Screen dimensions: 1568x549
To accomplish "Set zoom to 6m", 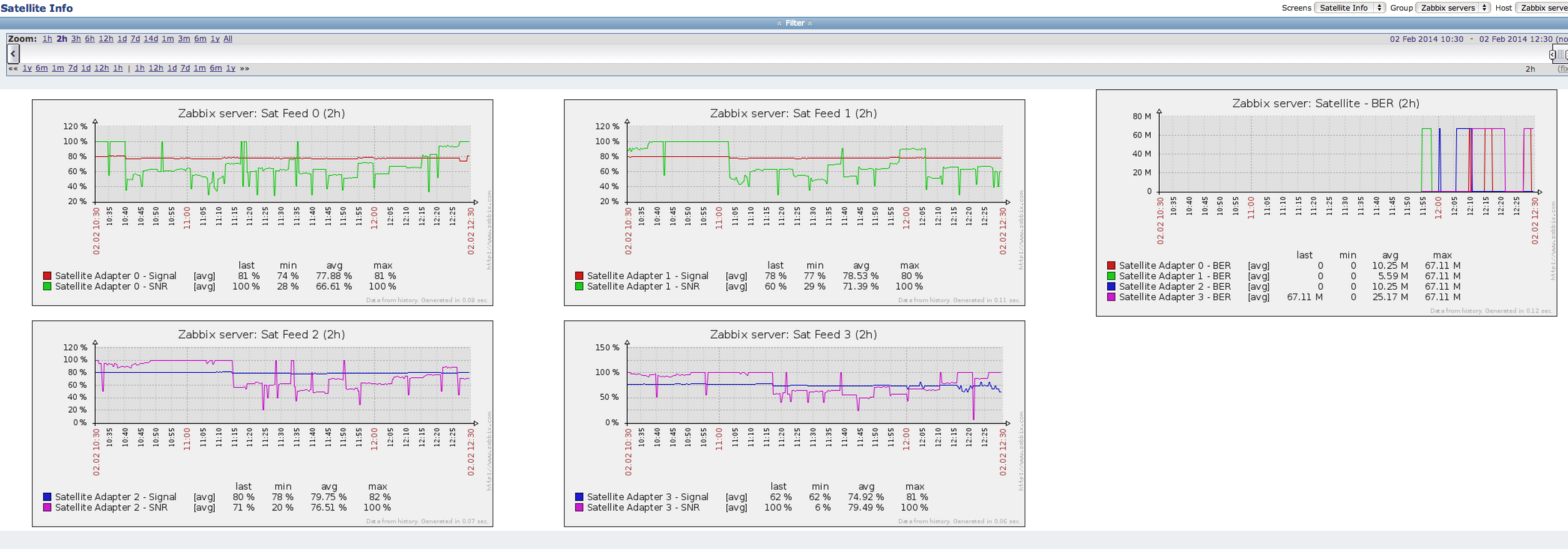I will click(x=200, y=39).
